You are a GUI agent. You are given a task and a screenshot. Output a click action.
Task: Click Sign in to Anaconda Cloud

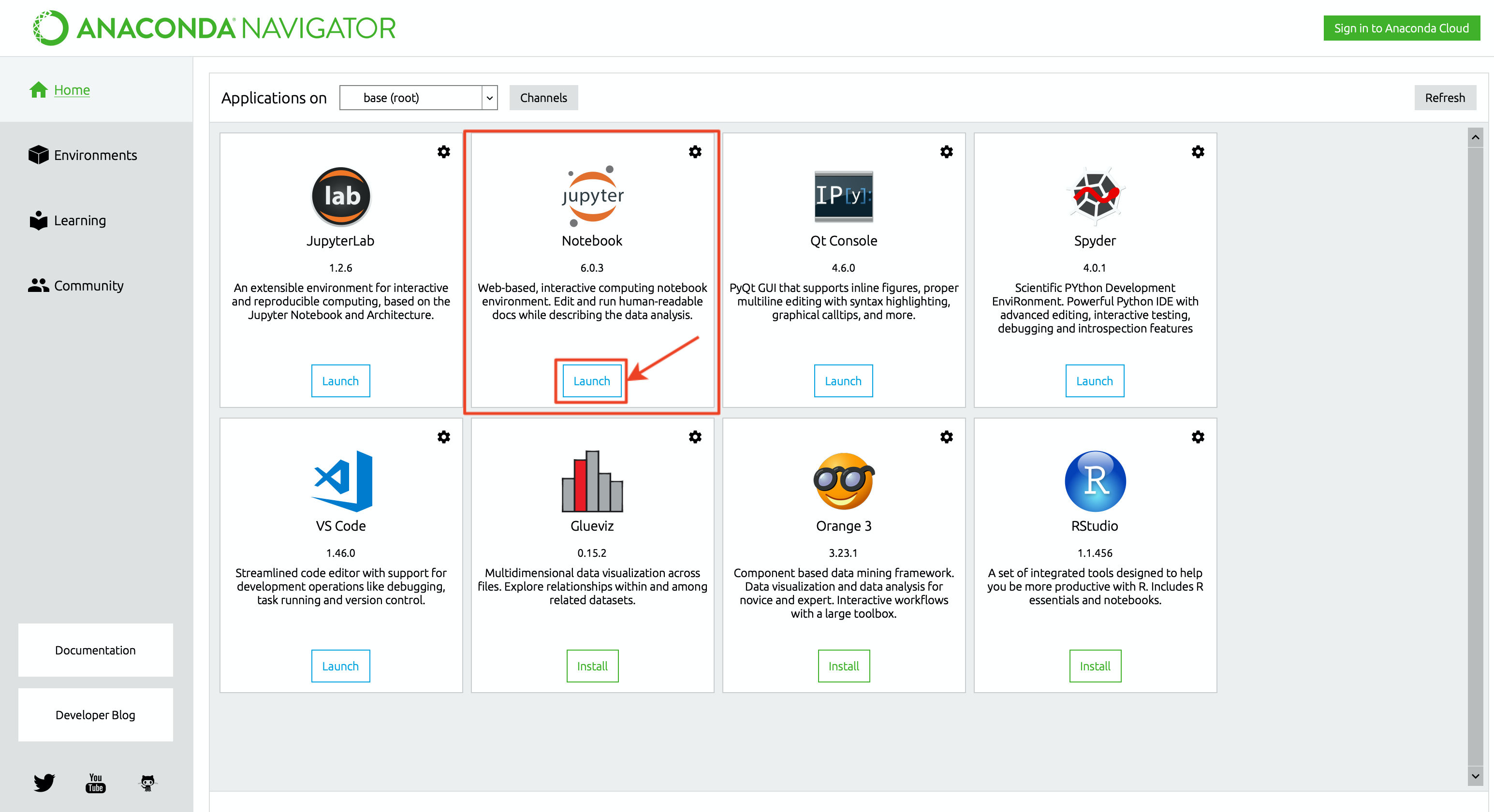click(x=1401, y=29)
